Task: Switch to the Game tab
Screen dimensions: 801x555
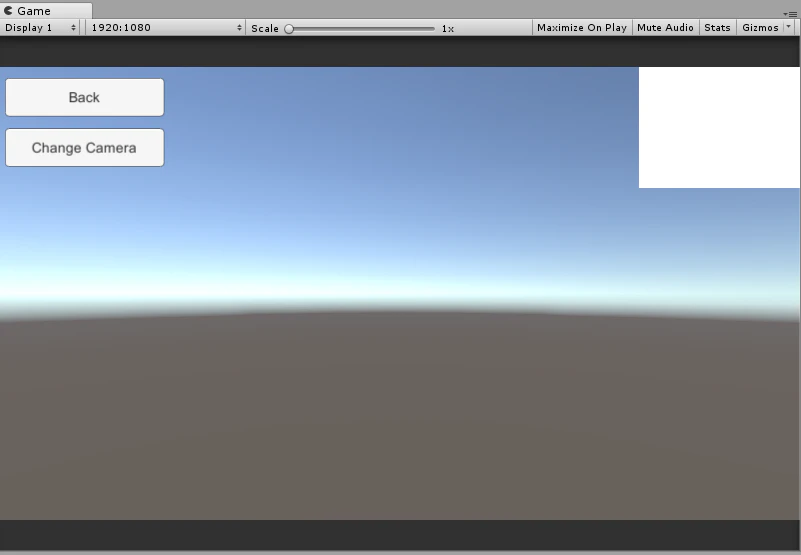Action: (46, 11)
